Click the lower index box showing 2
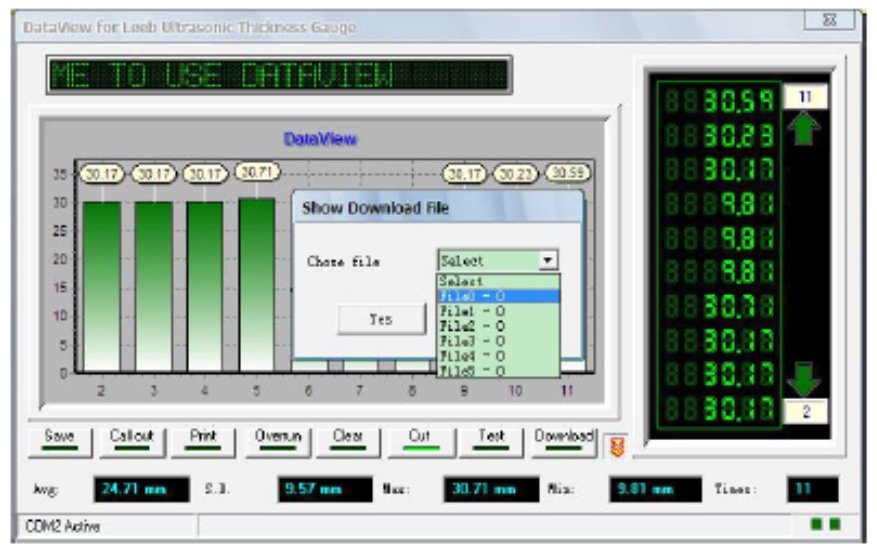 click(x=806, y=412)
